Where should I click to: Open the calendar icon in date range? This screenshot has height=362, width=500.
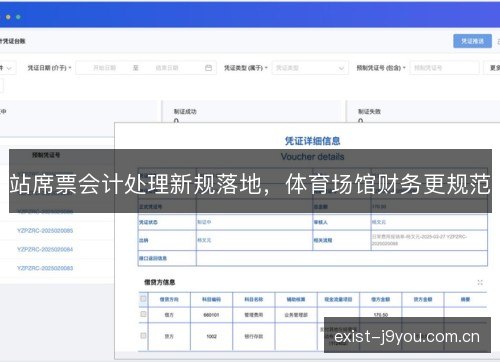tap(208, 68)
